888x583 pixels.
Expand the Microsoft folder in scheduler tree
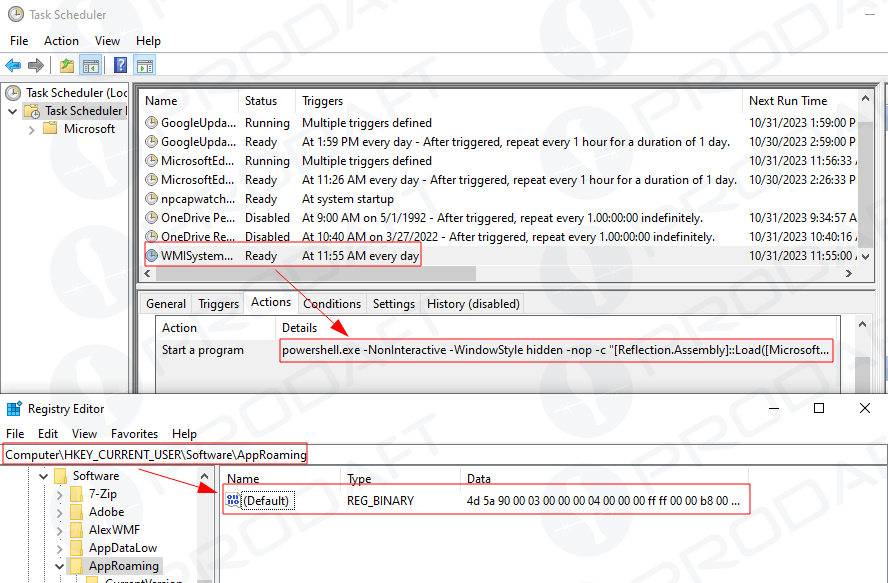click(32, 130)
